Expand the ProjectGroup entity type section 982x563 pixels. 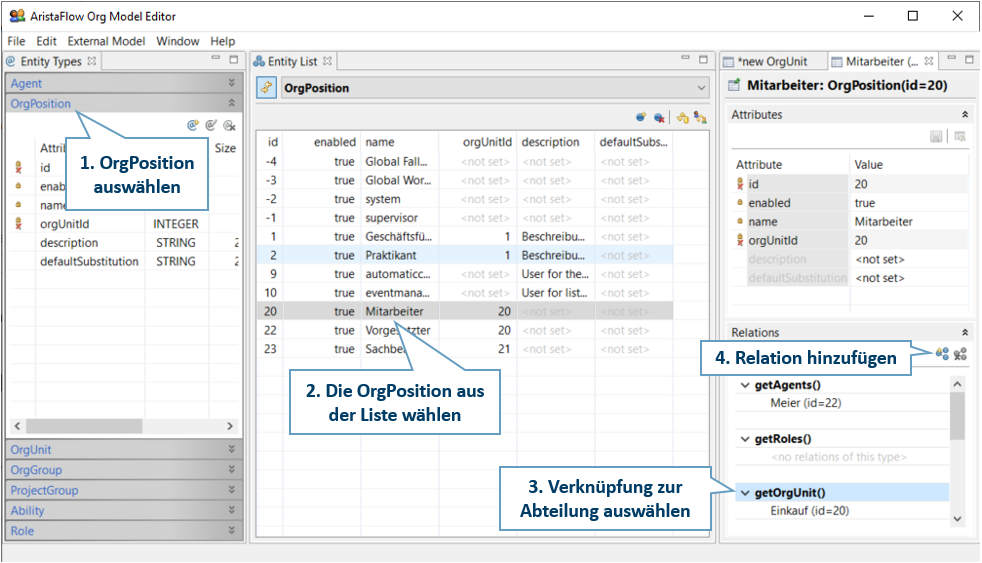232,490
